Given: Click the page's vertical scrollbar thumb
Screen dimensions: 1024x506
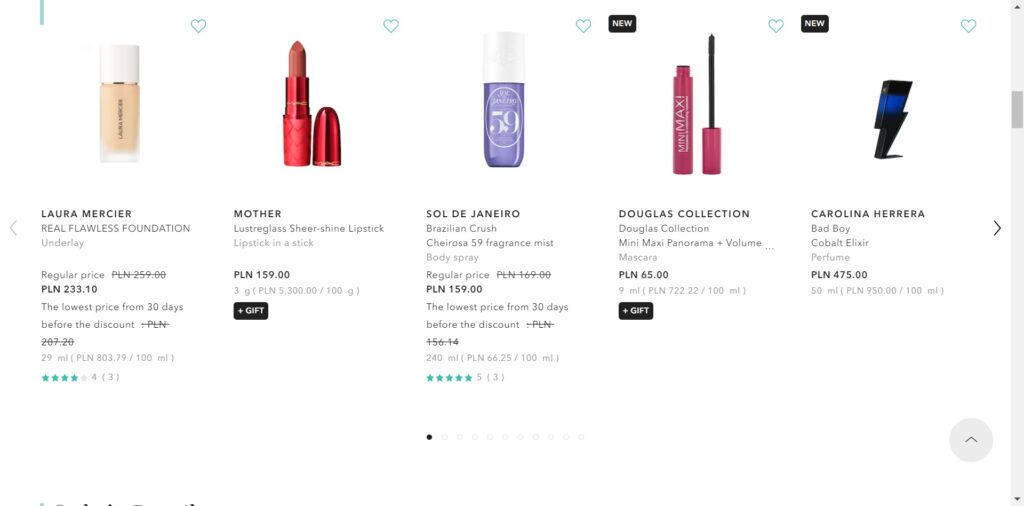Looking at the screenshot, I should click(1017, 109).
